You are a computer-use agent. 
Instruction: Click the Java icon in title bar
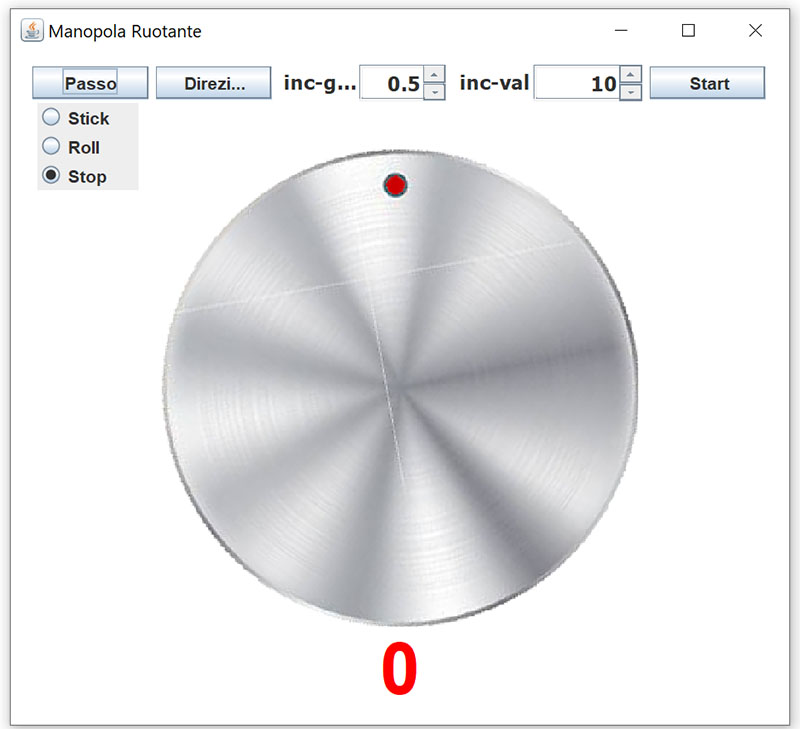[x=32, y=31]
